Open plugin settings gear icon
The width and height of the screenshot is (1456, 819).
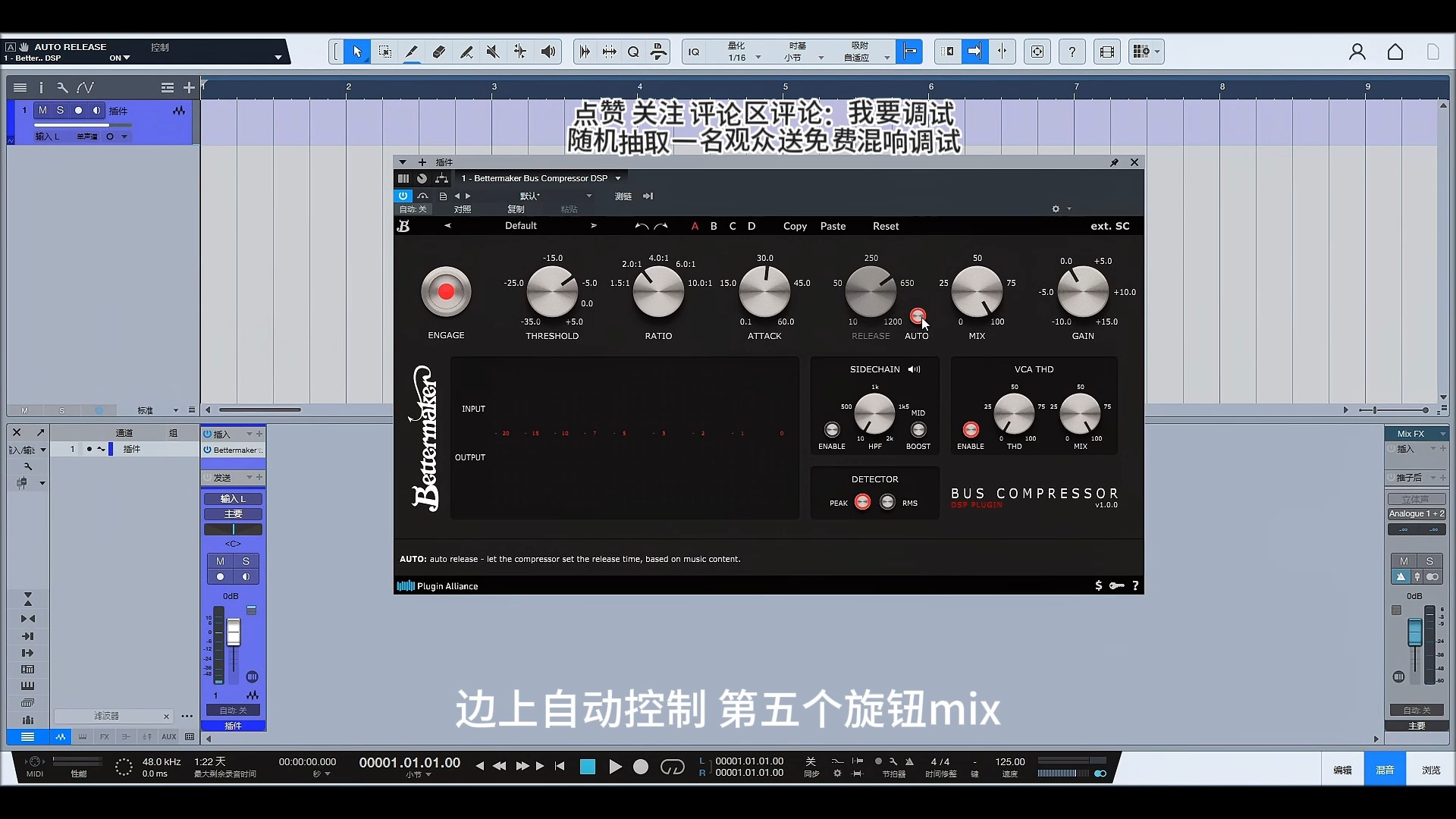pos(1056,209)
